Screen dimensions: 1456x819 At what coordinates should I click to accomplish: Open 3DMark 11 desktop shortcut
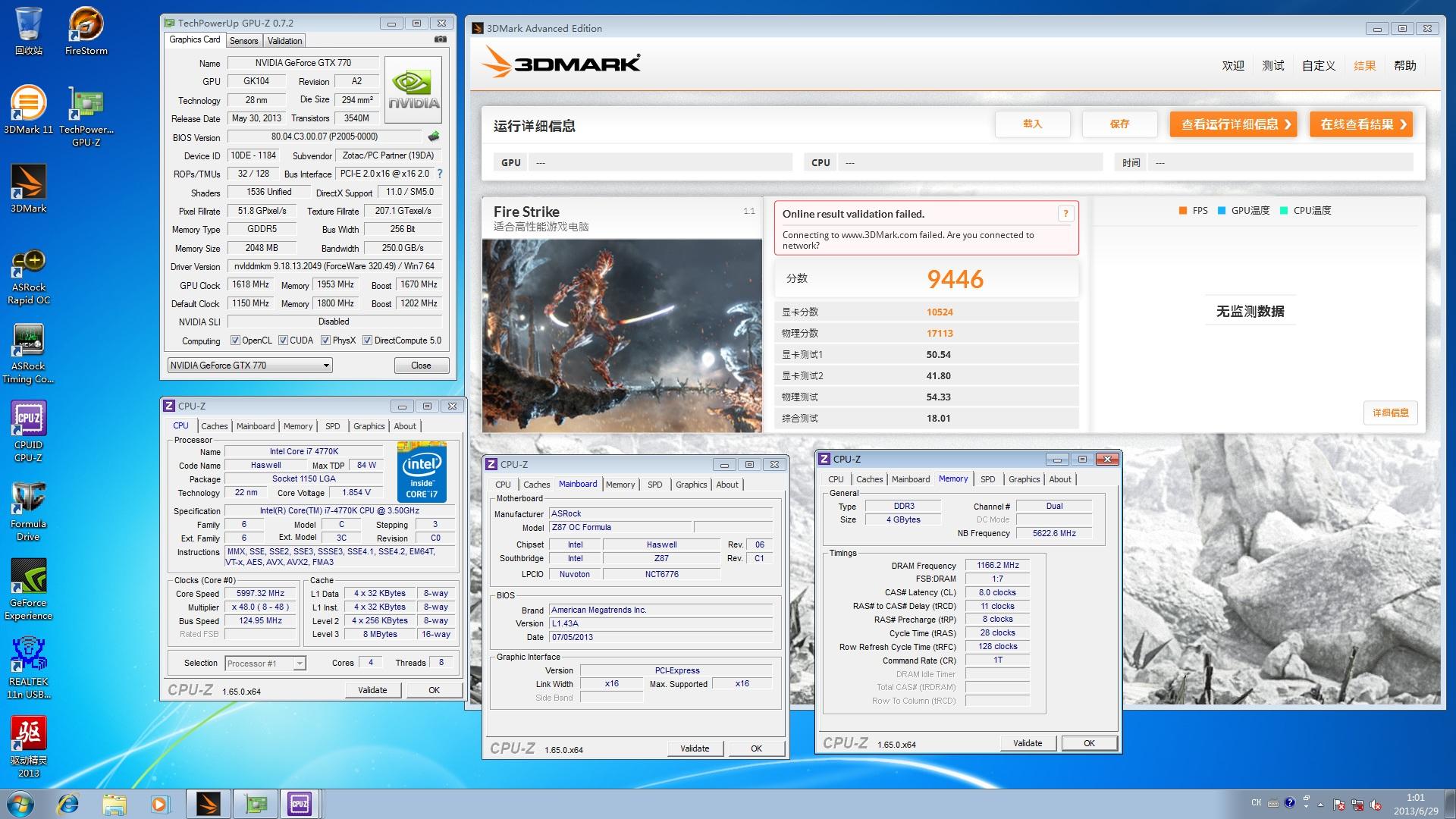29,109
